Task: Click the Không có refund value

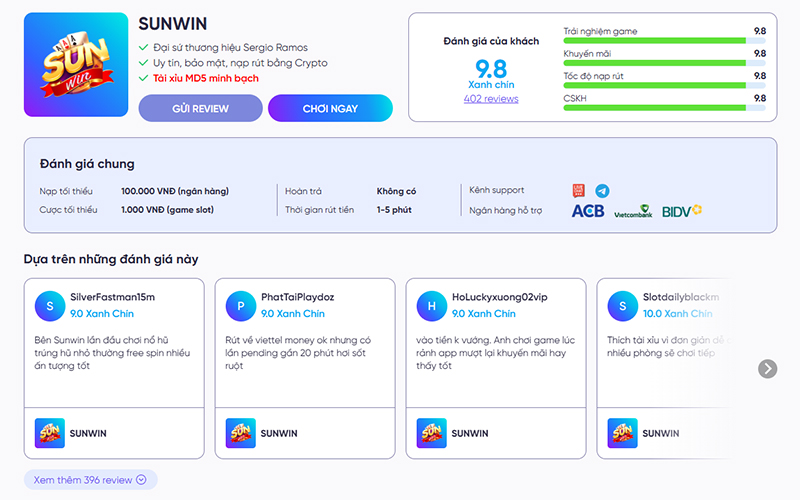Action: click(396, 191)
